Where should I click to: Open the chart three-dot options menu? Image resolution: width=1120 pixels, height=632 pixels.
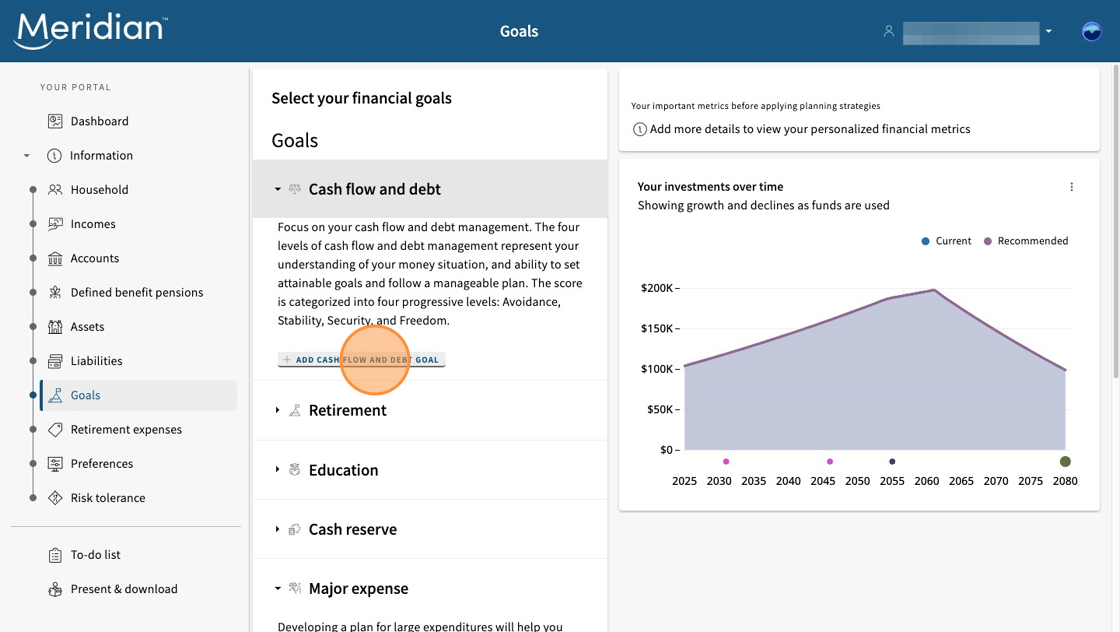pyautogui.click(x=1071, y=187)
